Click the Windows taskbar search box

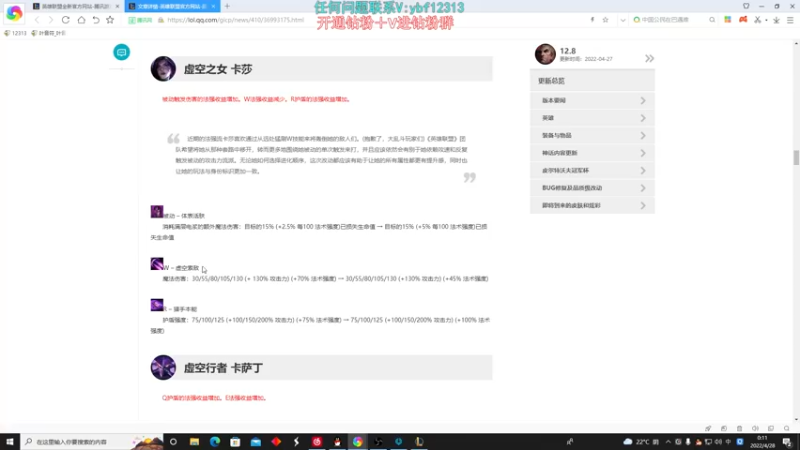[92, 441]
